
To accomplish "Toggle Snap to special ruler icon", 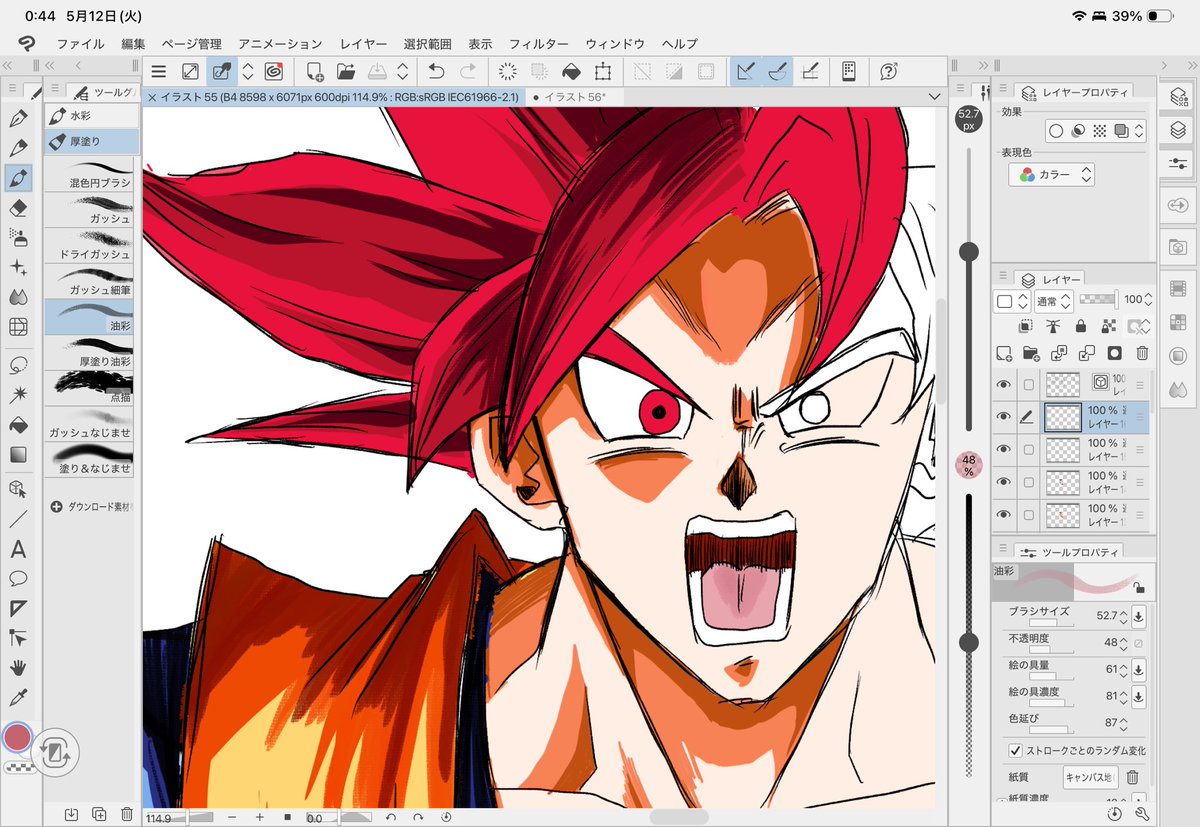I will point(778,71).
